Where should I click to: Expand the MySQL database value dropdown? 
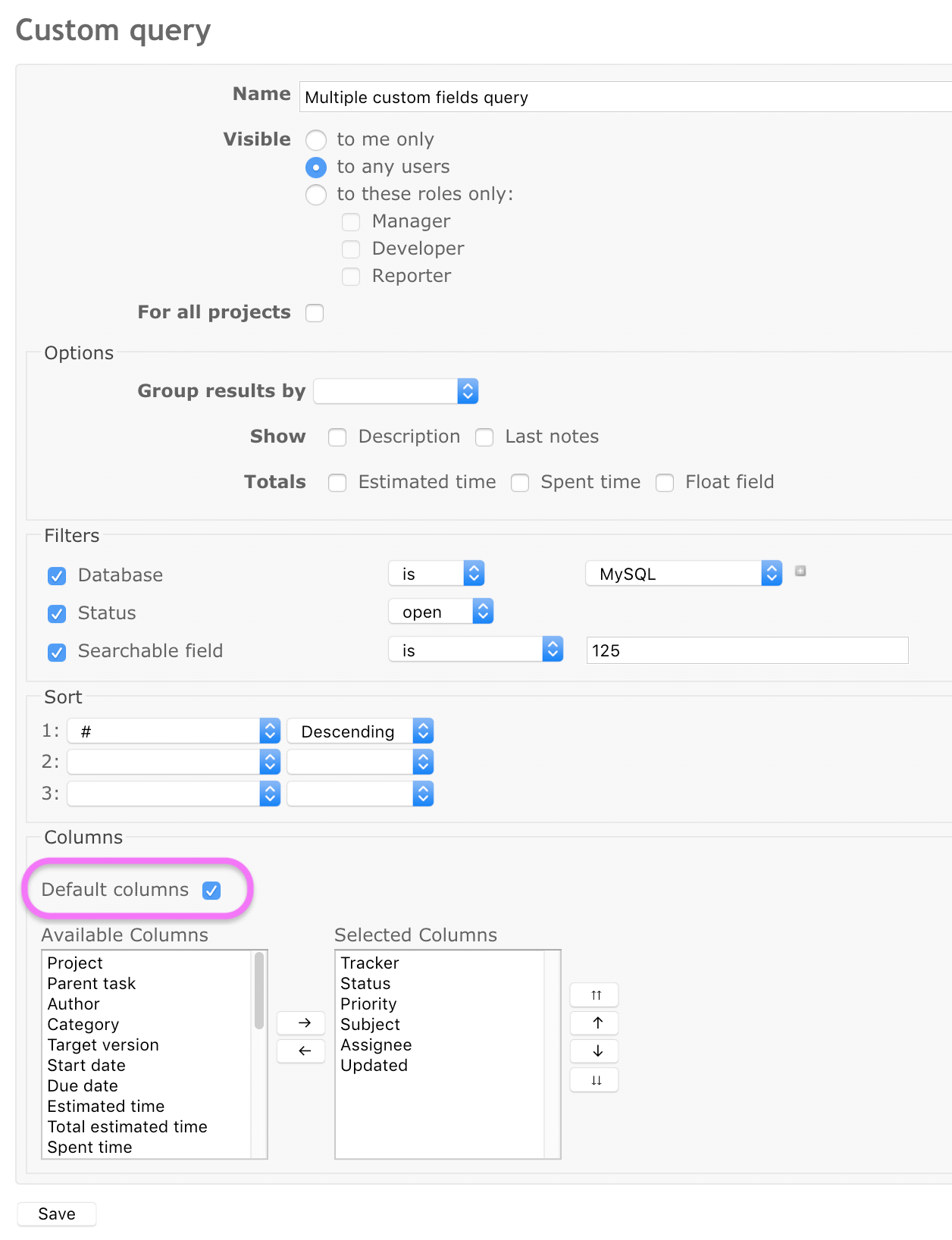pyautogui.click(x=683, y=574)
